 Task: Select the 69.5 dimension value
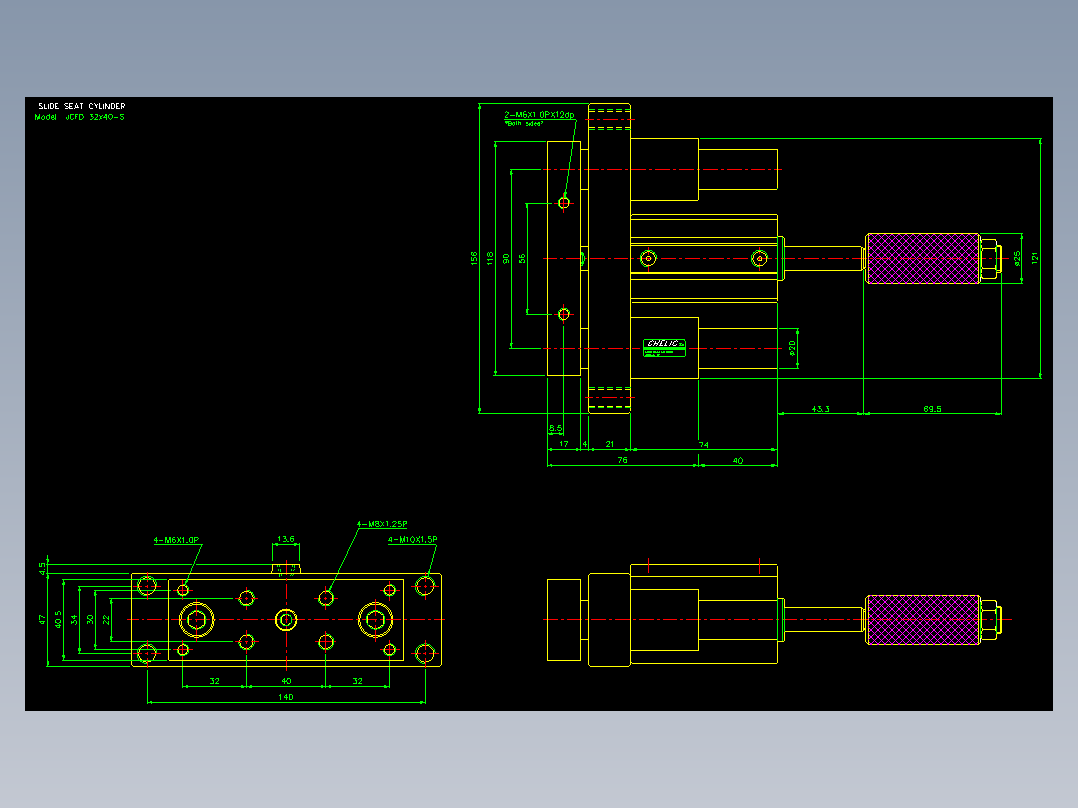point(932,408)
